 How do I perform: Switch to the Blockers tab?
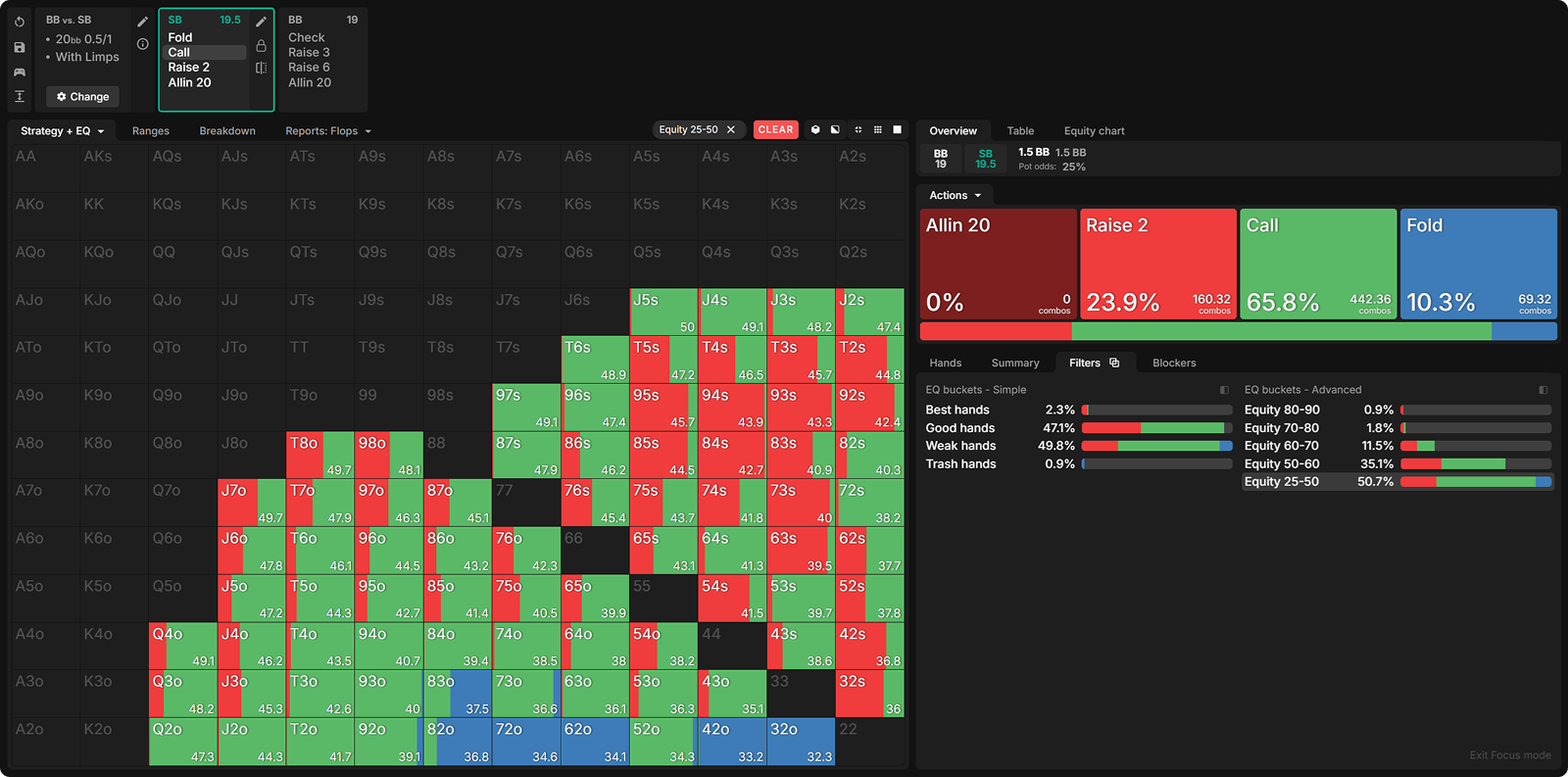click(1173, 363)
